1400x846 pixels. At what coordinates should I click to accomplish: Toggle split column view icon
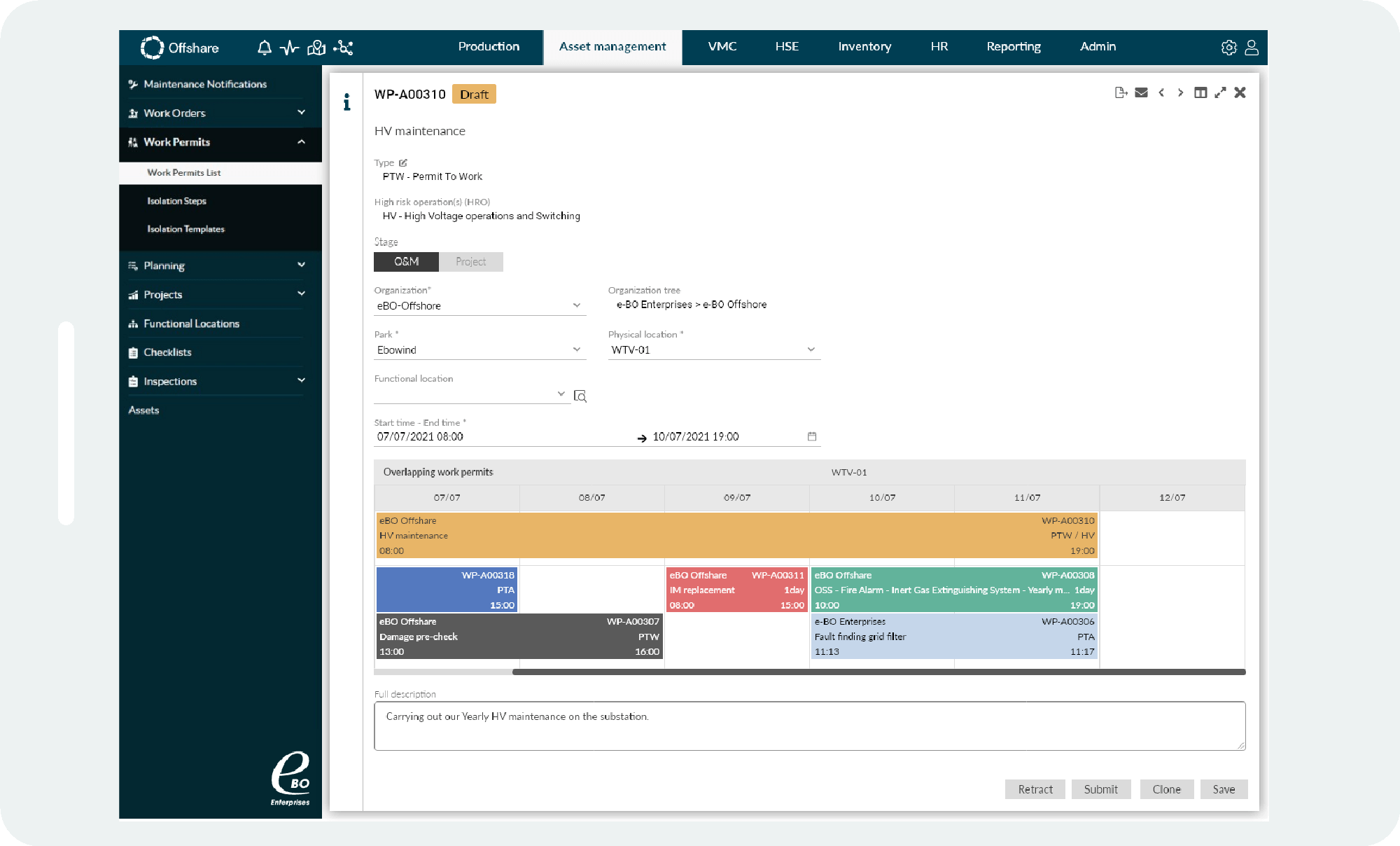1200,92
